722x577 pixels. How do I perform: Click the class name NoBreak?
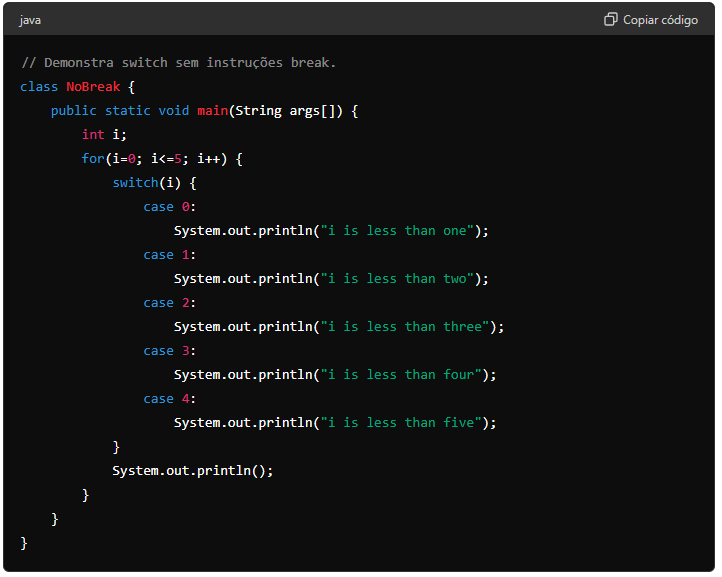coord(93,87)
